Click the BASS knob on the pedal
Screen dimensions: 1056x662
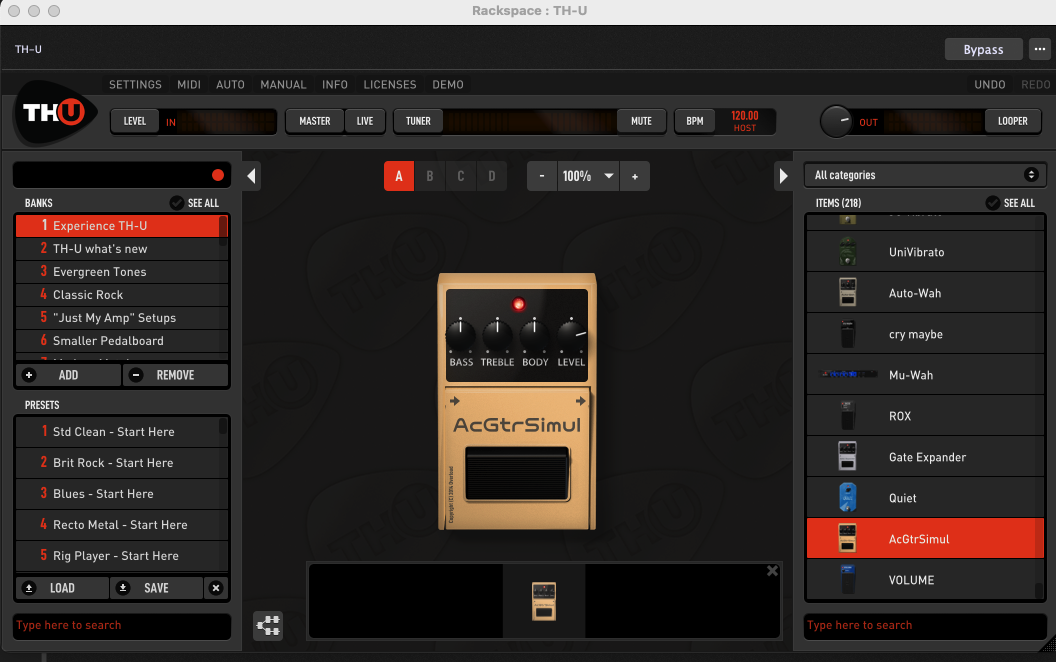pyautogui.click(x=461, y=335)
